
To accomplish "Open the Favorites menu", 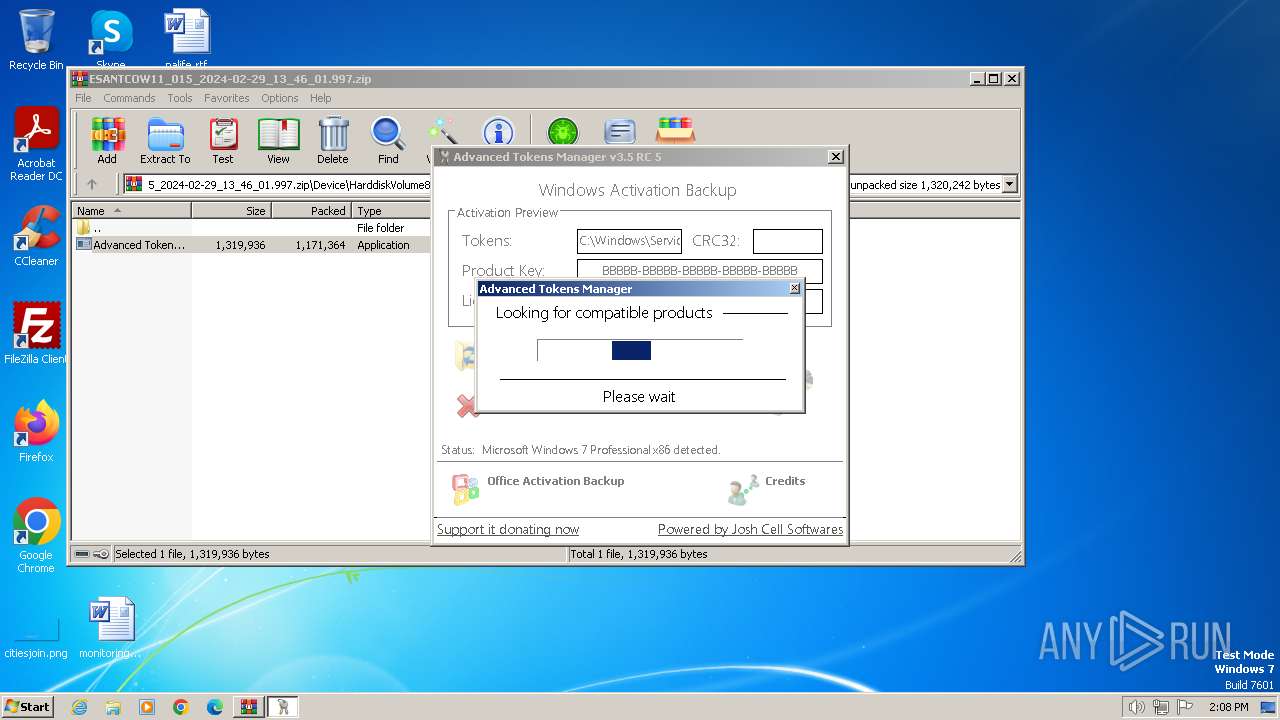I will click(227, 98).
